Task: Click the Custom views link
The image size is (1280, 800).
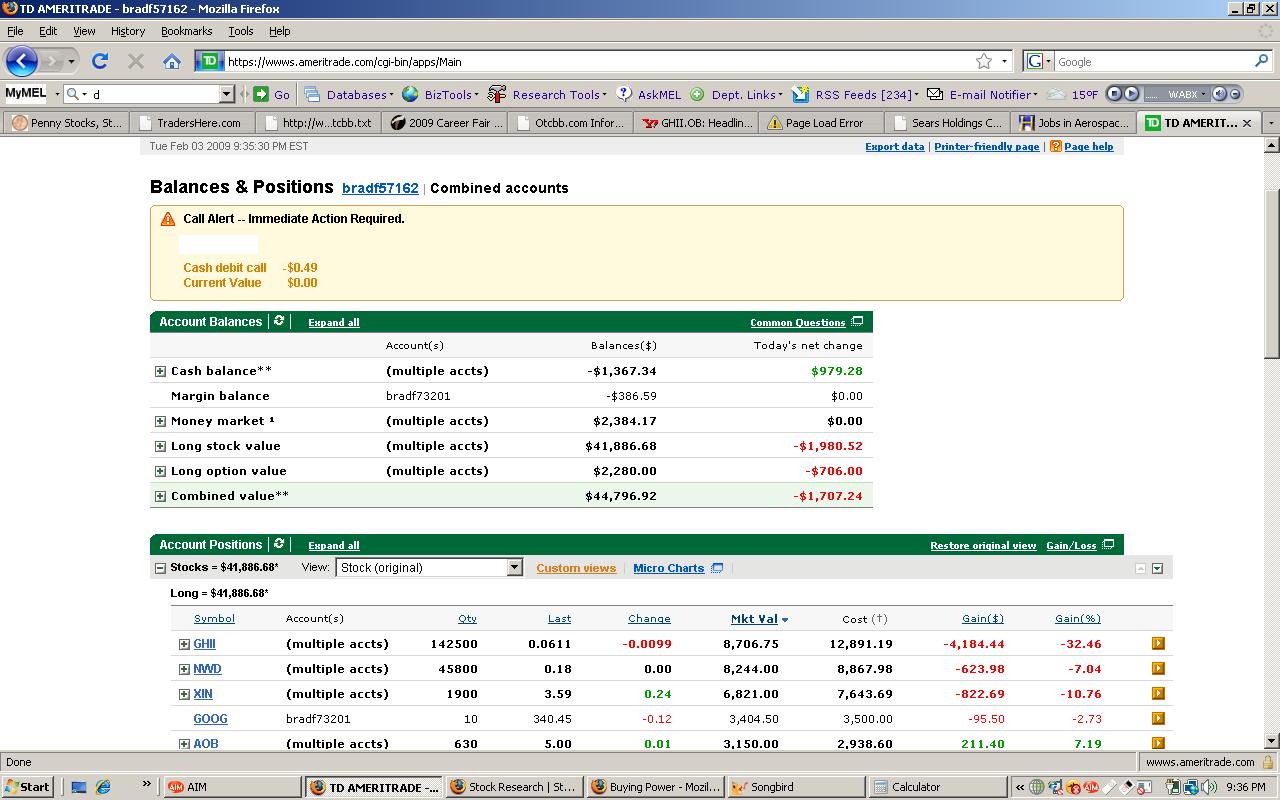Action: [x=576, y=568]
